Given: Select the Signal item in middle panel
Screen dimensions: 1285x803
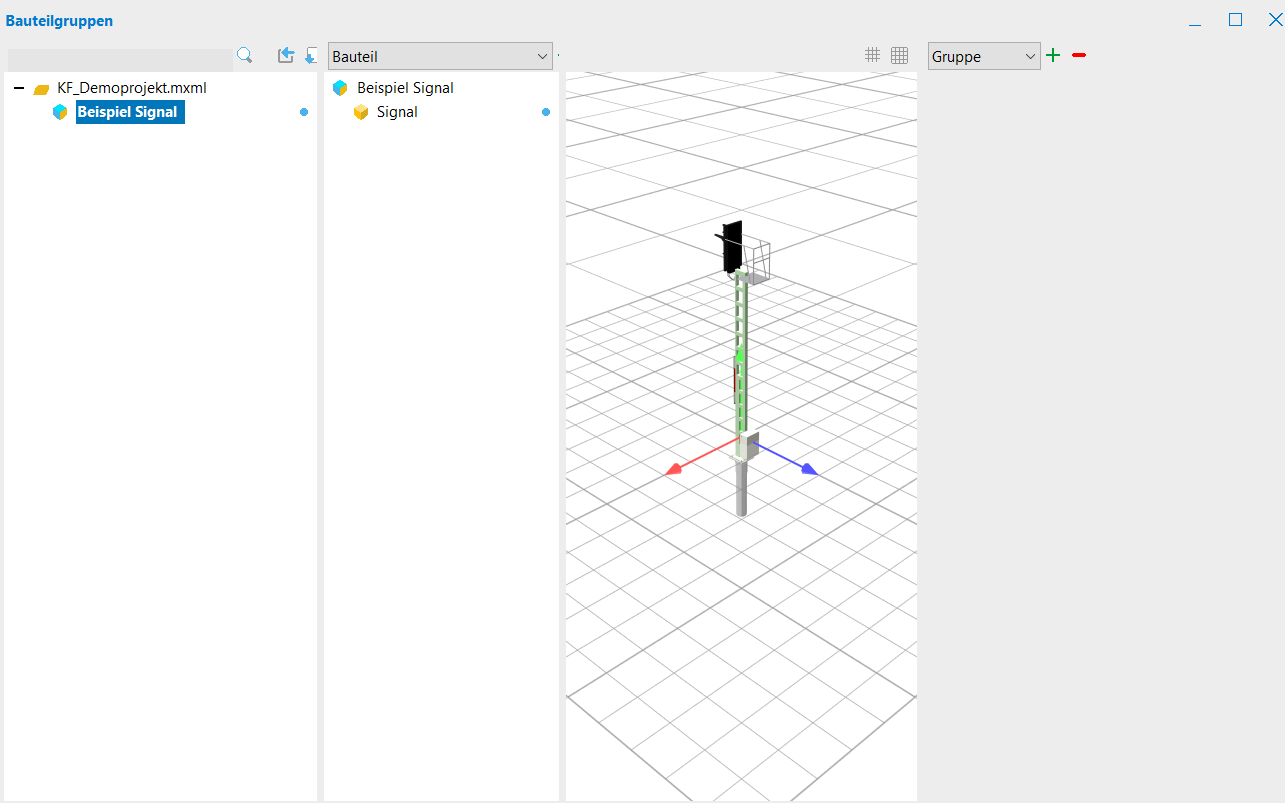Looking at the screenshot, I should 397,112.
